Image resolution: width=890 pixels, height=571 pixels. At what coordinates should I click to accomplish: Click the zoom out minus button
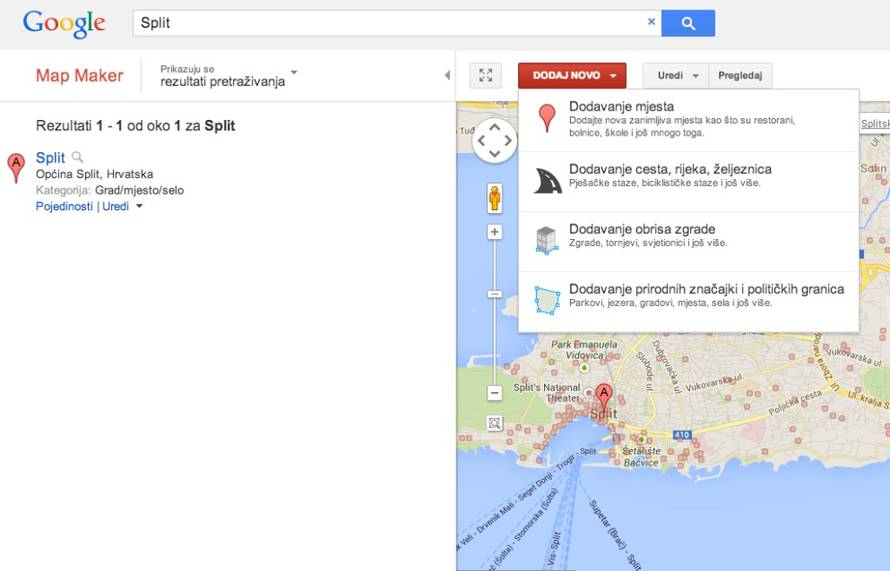494,393
